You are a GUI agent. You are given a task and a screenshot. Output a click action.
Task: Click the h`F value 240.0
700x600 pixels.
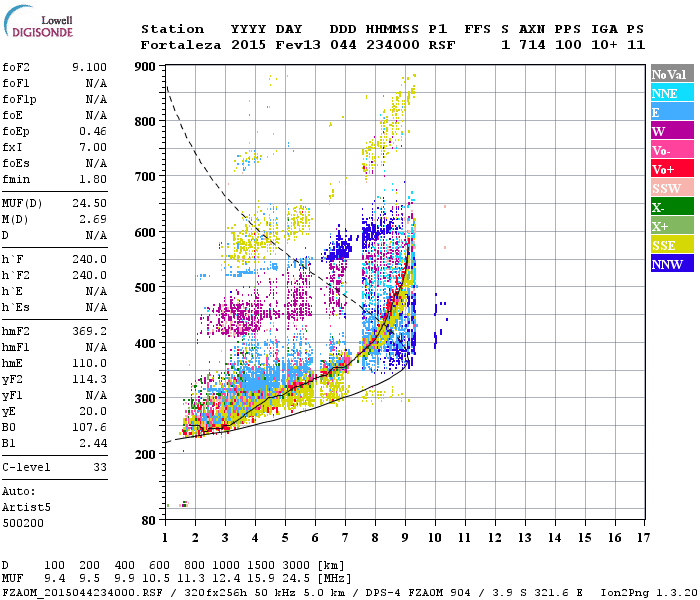[x=89, y=259]
